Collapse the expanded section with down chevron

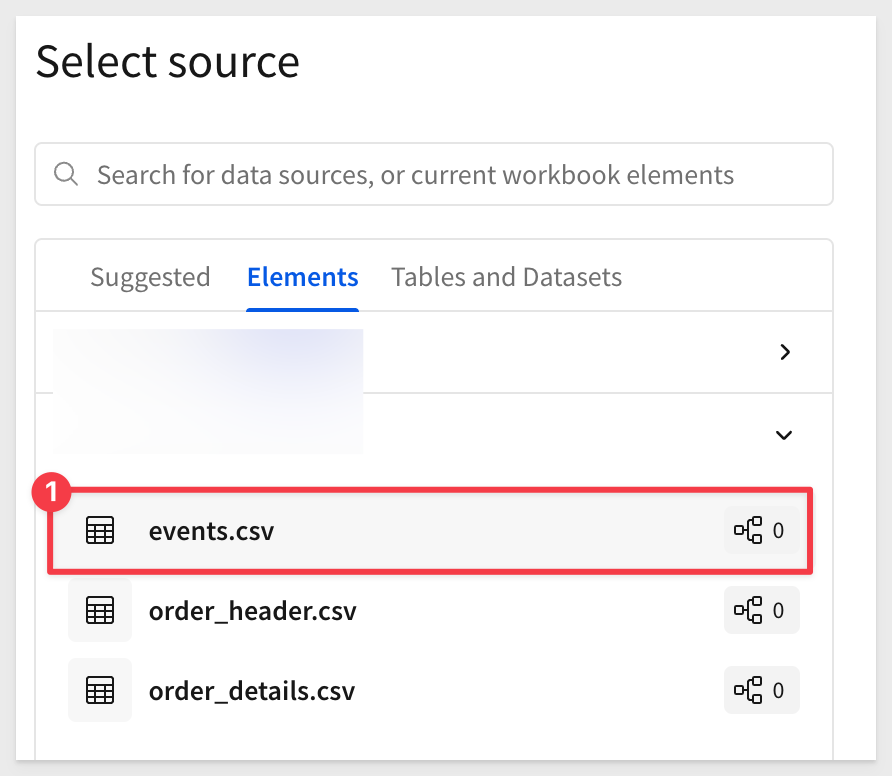click(784, 435)
